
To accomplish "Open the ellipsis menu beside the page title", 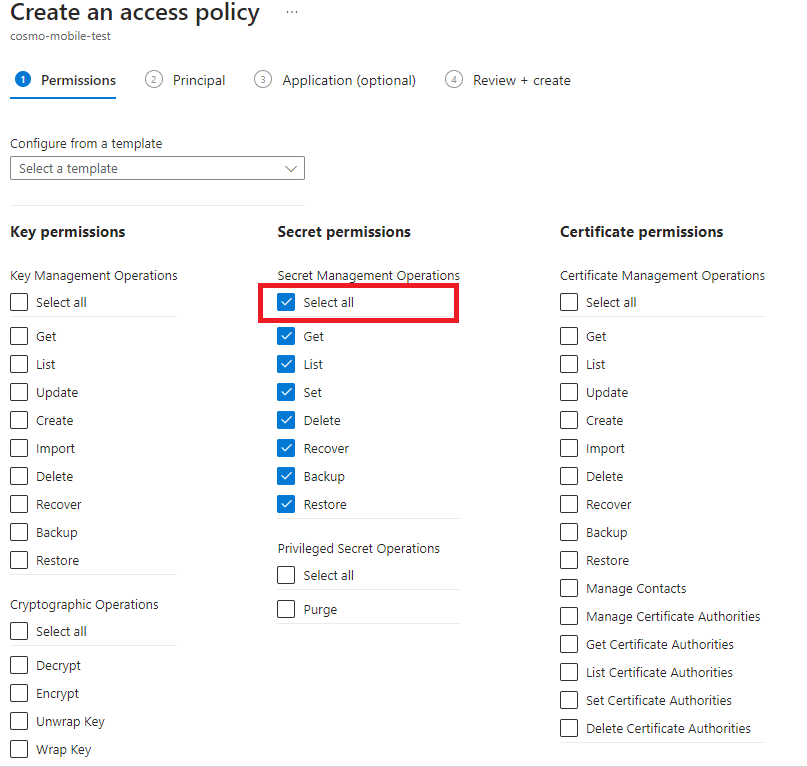I will point(293,12).
